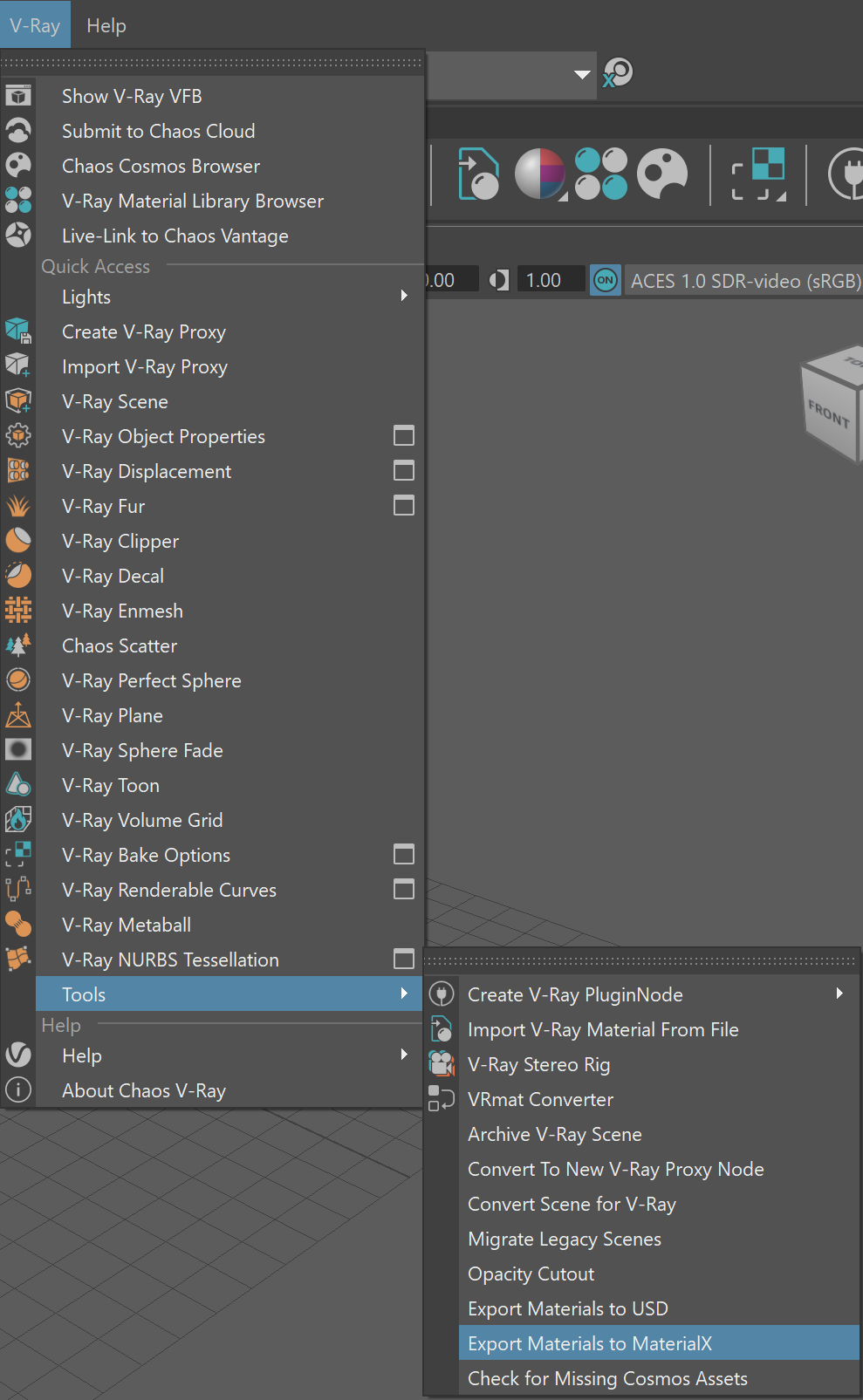Expand the Help submenu arrow
The height and width of the screenshot is (1400, 863).
404,1055
